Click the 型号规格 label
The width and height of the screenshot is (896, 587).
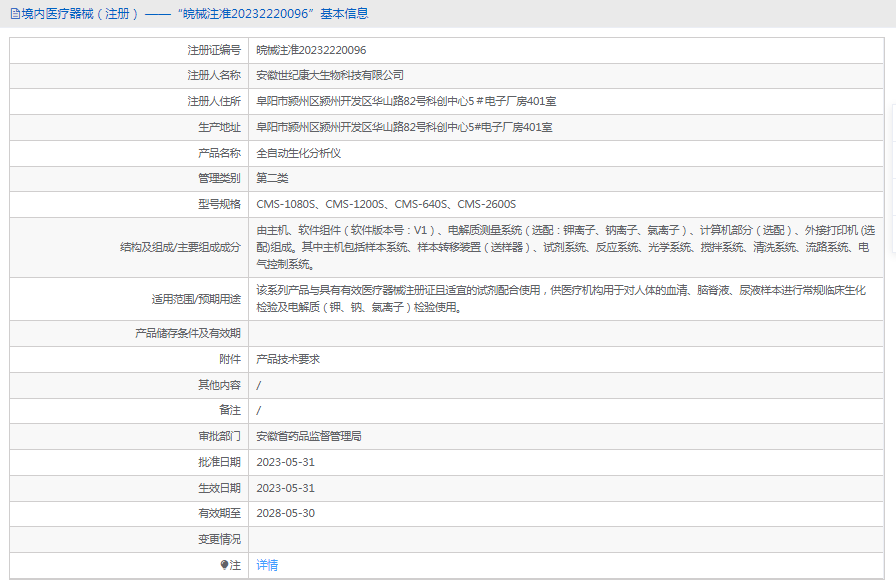(x=219, y=204)
